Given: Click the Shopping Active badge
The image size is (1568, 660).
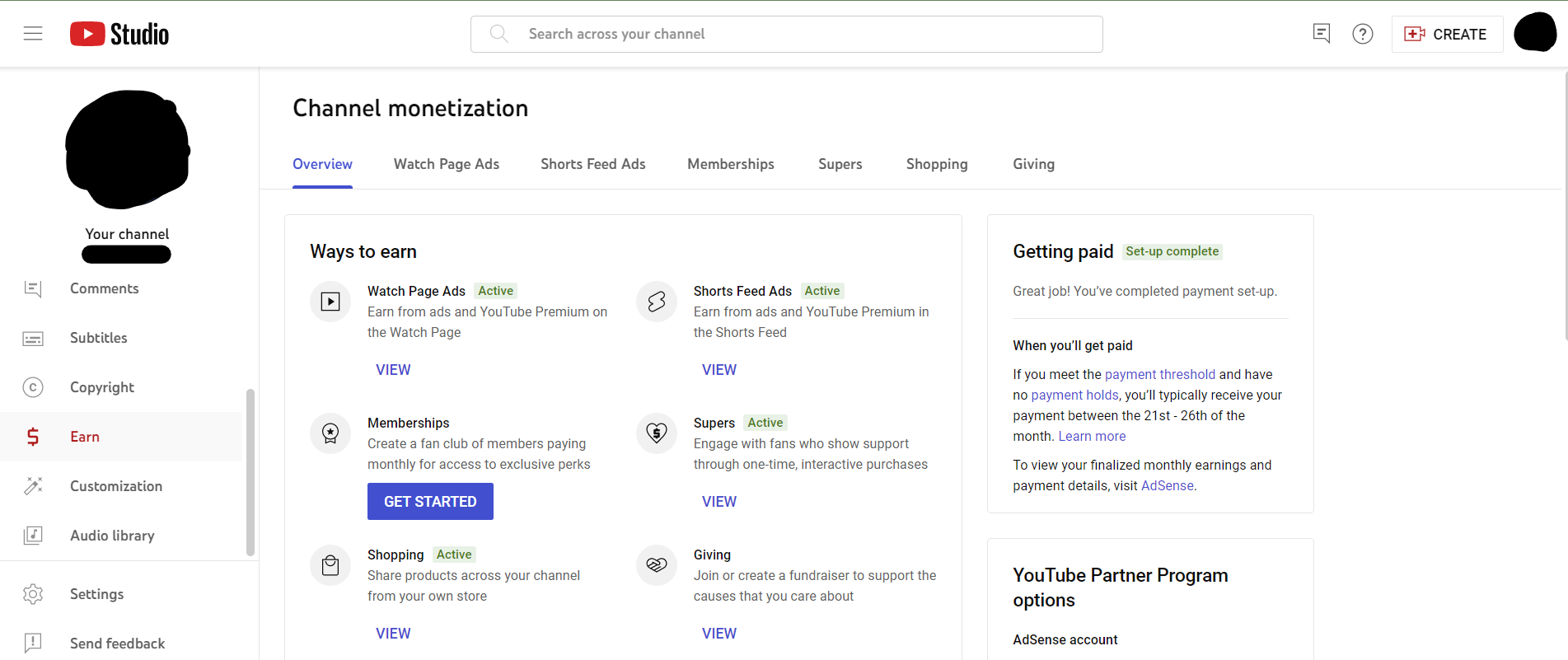Looking at the screenshot, I should click(x=454, y=555).
